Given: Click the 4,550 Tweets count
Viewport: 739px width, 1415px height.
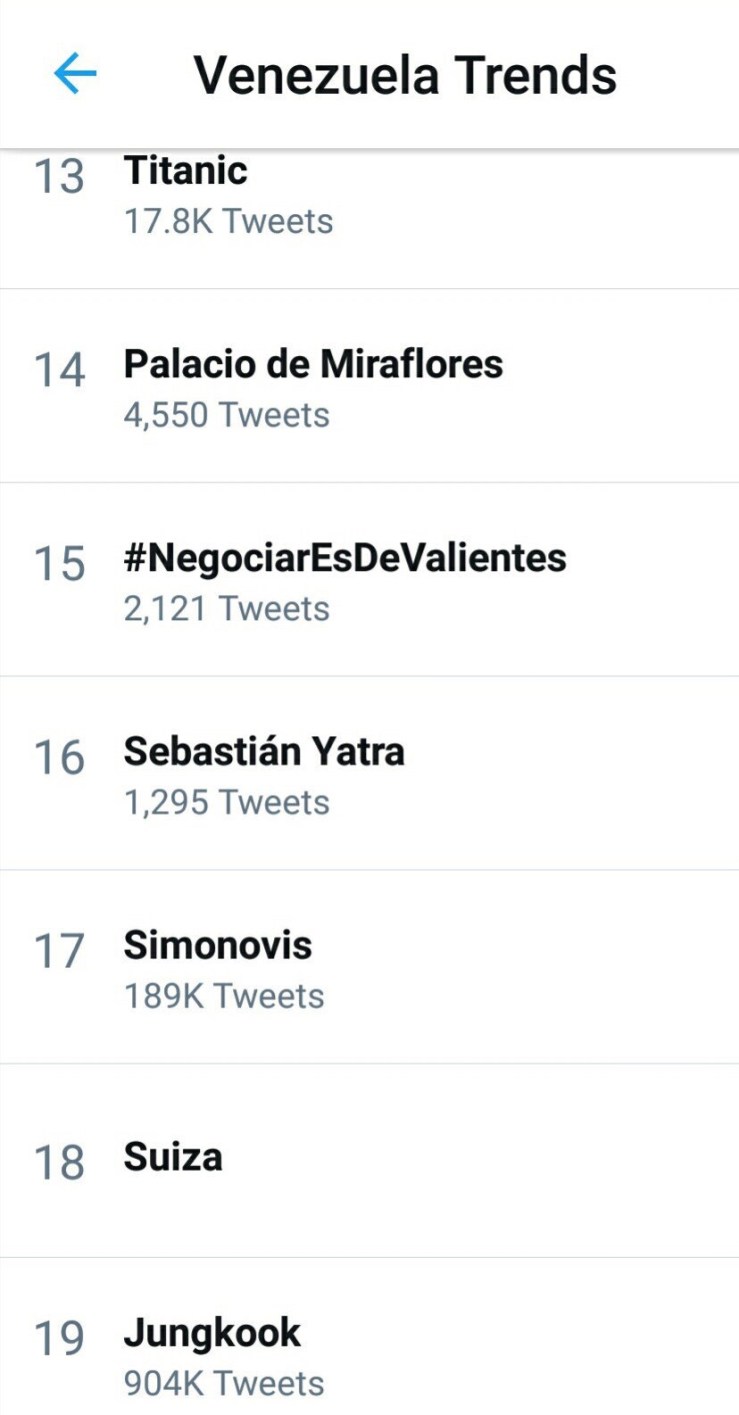Looking at the screenshot, I should click(226, 414).
